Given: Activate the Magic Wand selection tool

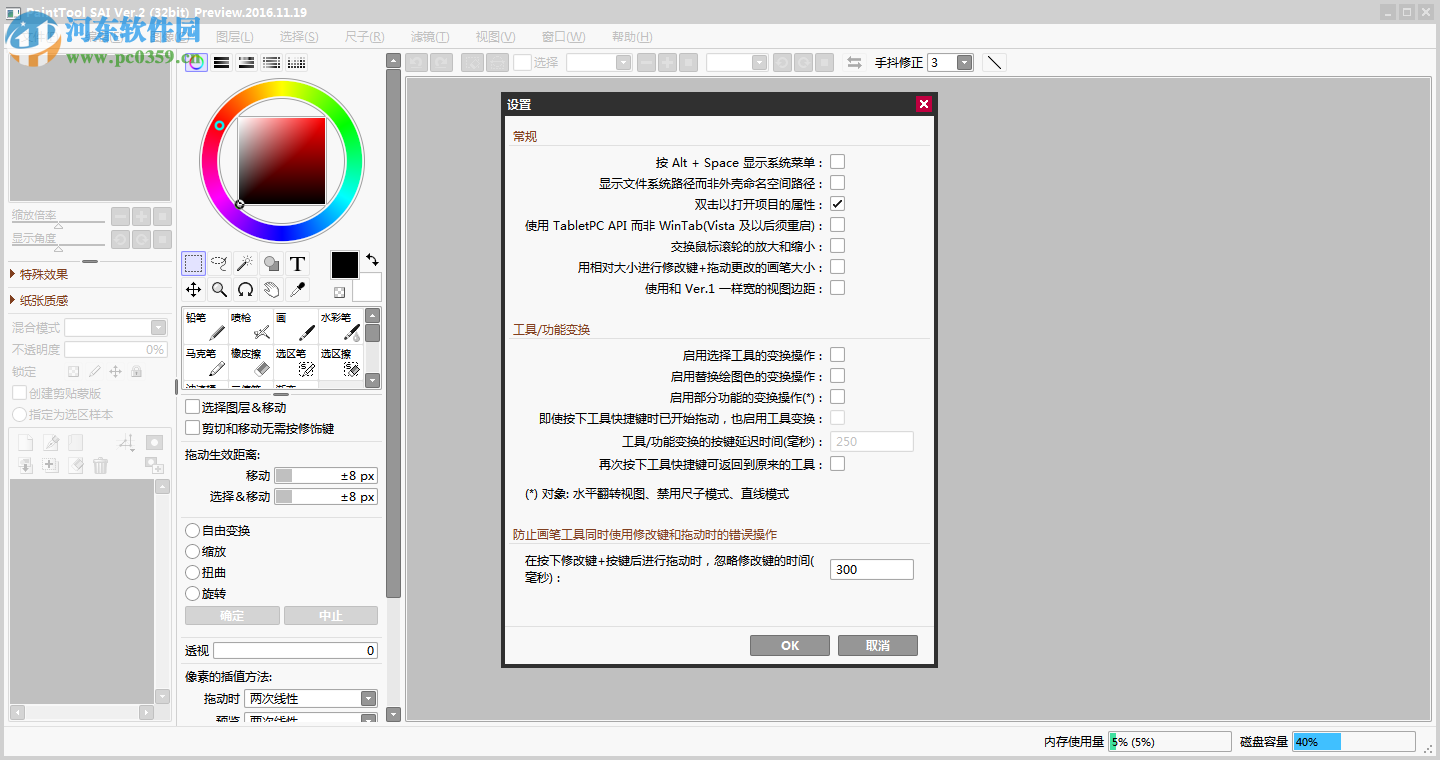Looking at the screenshot, I should [245, 262].
